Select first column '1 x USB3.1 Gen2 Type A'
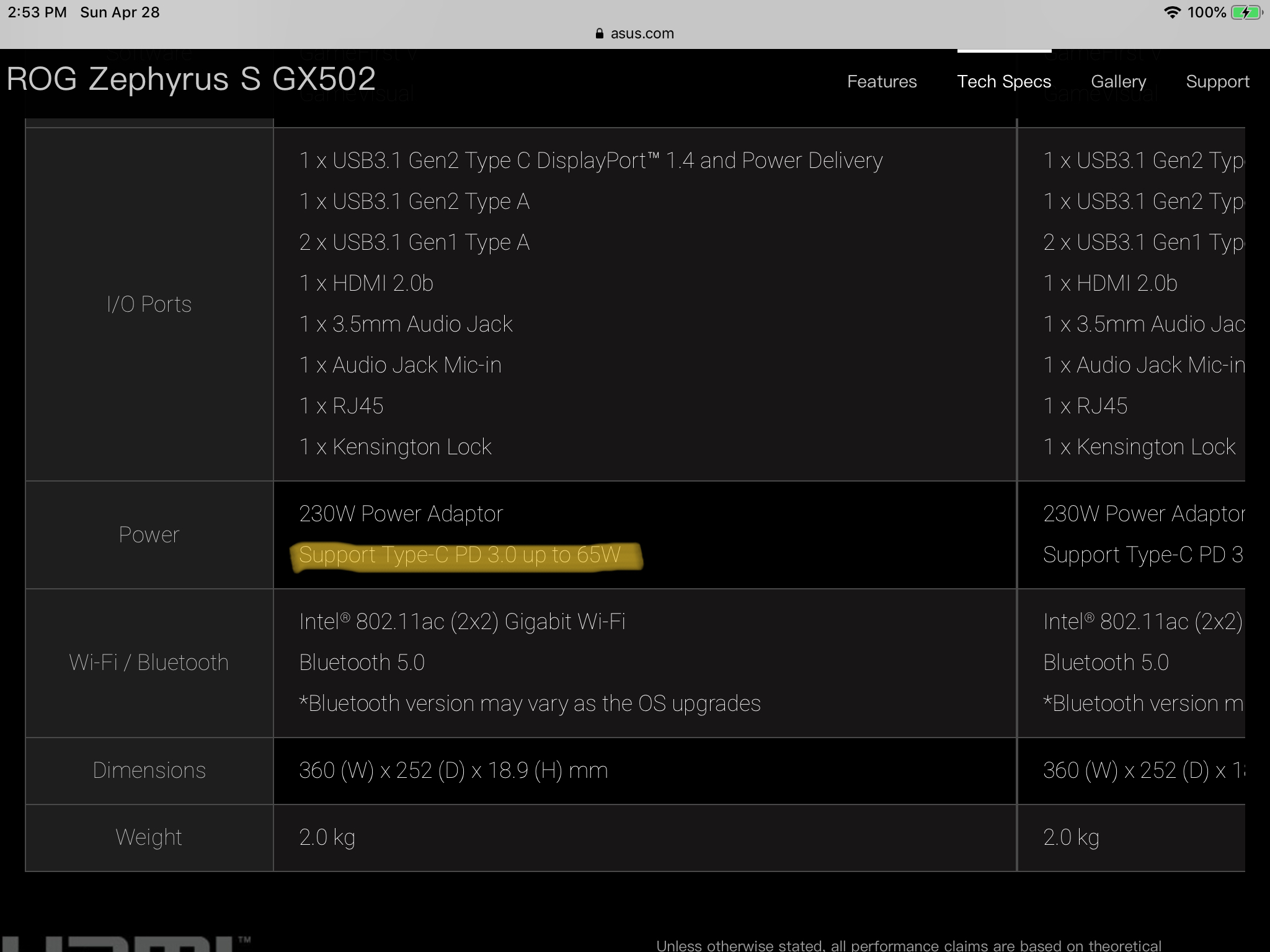Image resolution: width=1270 pixels, height=952 pixels. tap(414, 201)
